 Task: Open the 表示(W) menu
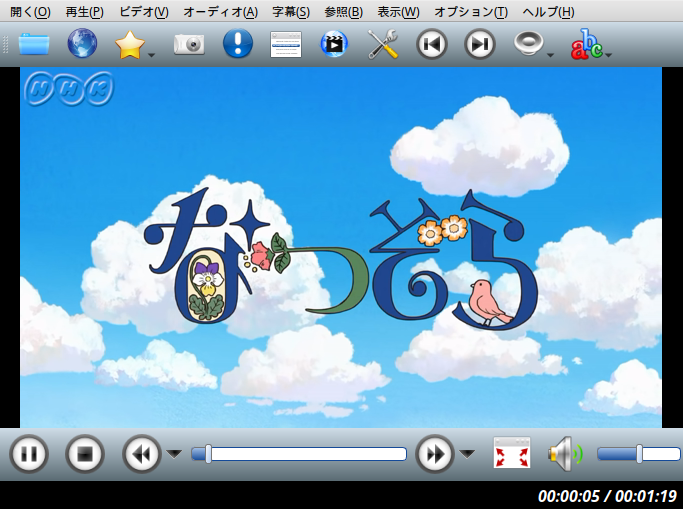point(398,12)
